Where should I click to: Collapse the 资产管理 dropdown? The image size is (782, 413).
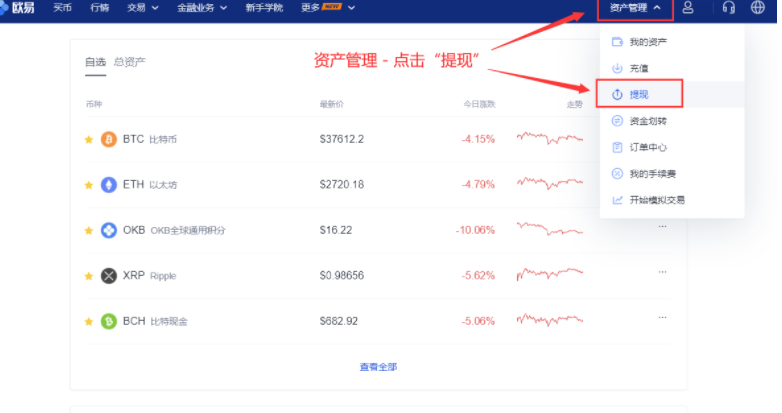635,8
